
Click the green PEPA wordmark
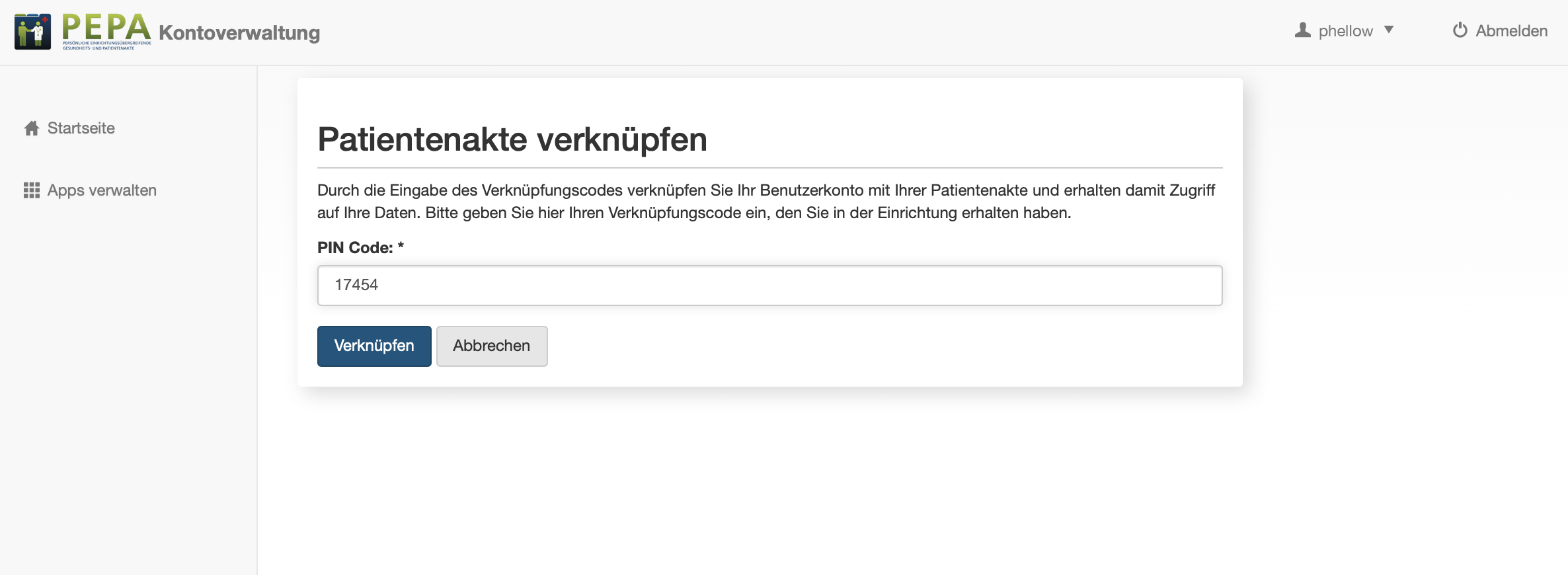106,26
